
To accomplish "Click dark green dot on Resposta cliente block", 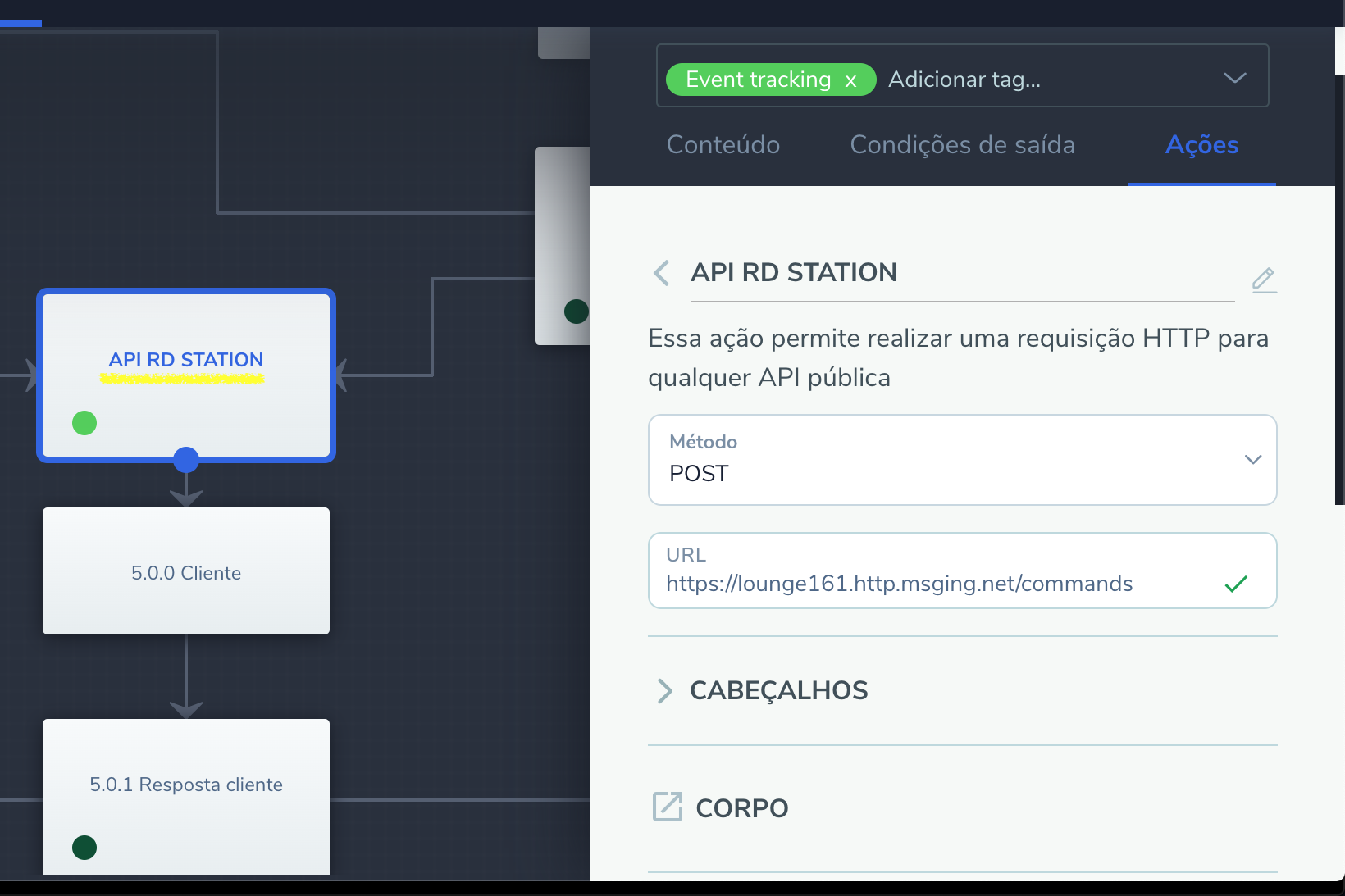I will pyautogui.click(x=84, y=847).
